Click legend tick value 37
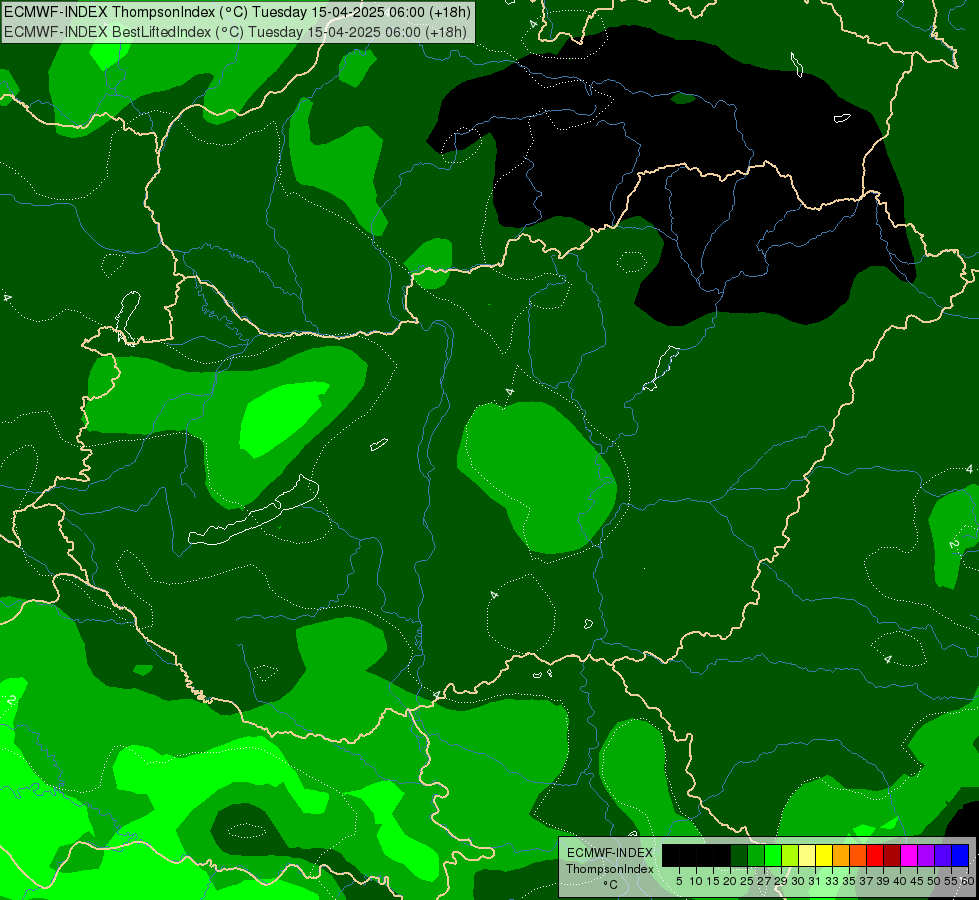The width and height of the screenshot is (979, 900). (866, 881)
